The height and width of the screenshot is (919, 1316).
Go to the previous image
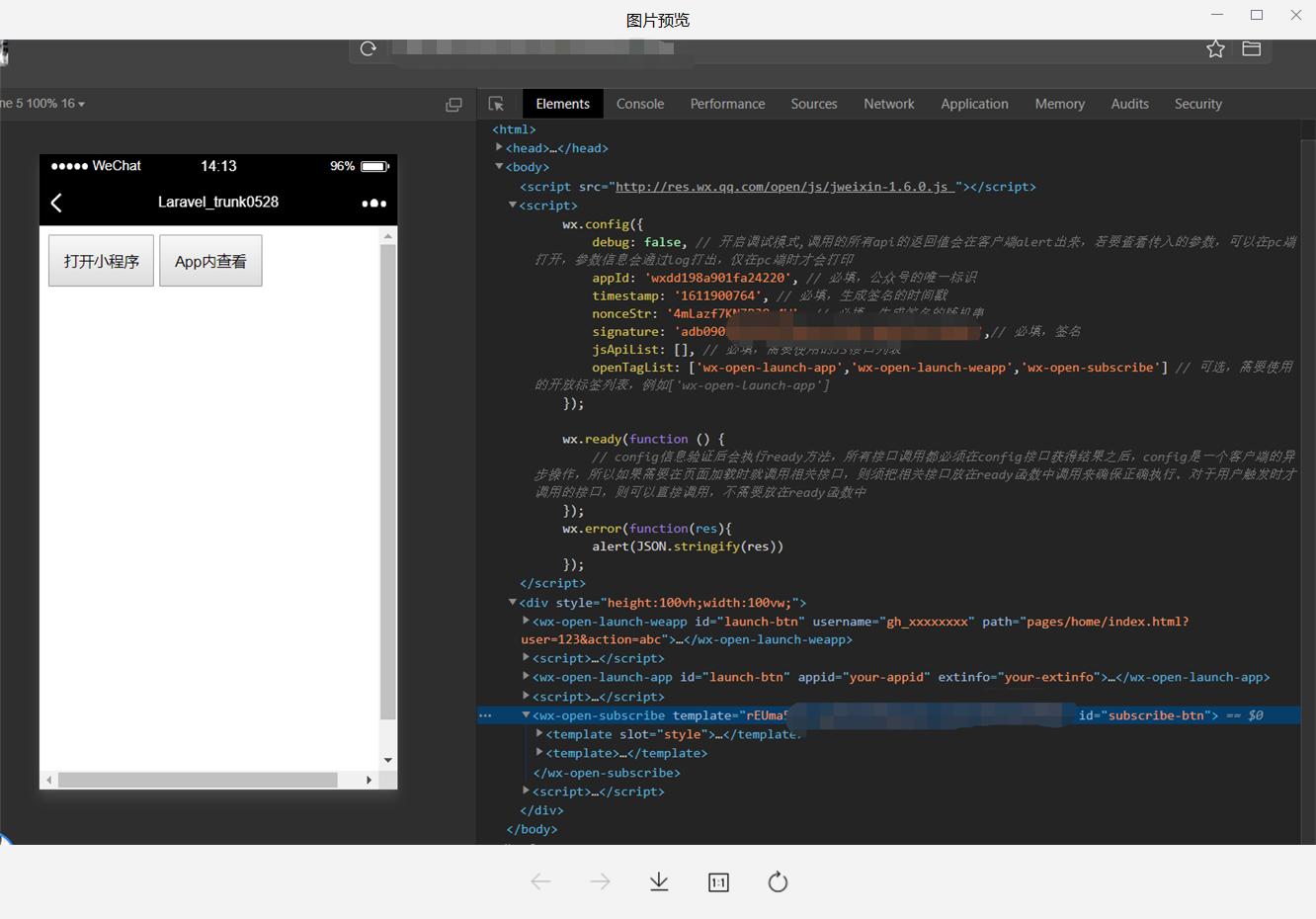click(x=540, y=881)
